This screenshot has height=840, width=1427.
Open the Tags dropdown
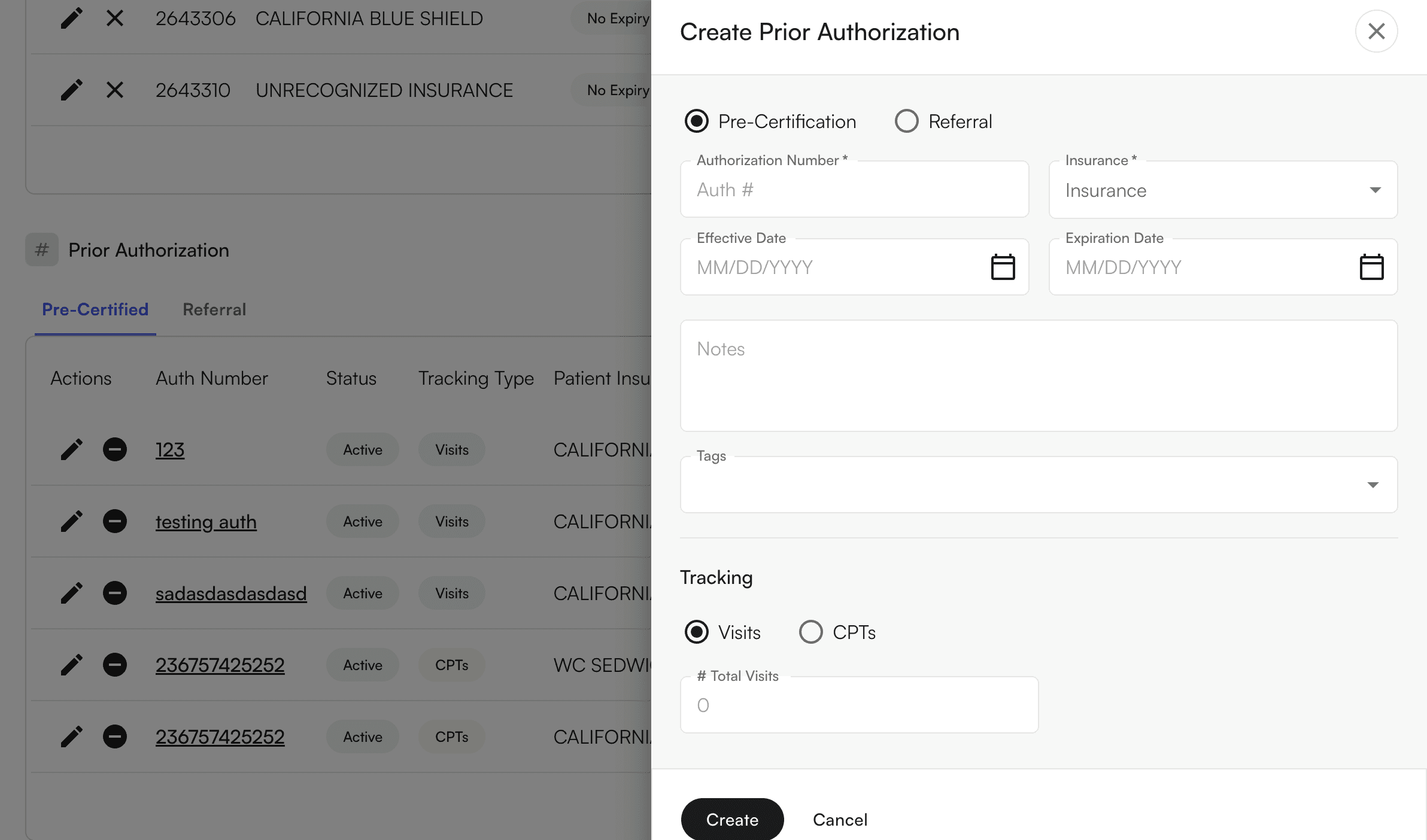click(x=1039, y=485)
